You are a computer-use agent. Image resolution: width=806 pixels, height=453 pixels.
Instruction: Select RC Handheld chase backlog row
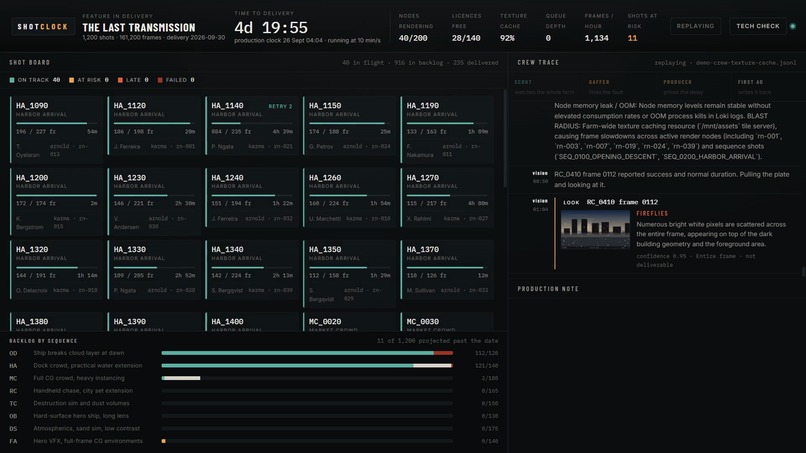254,391
